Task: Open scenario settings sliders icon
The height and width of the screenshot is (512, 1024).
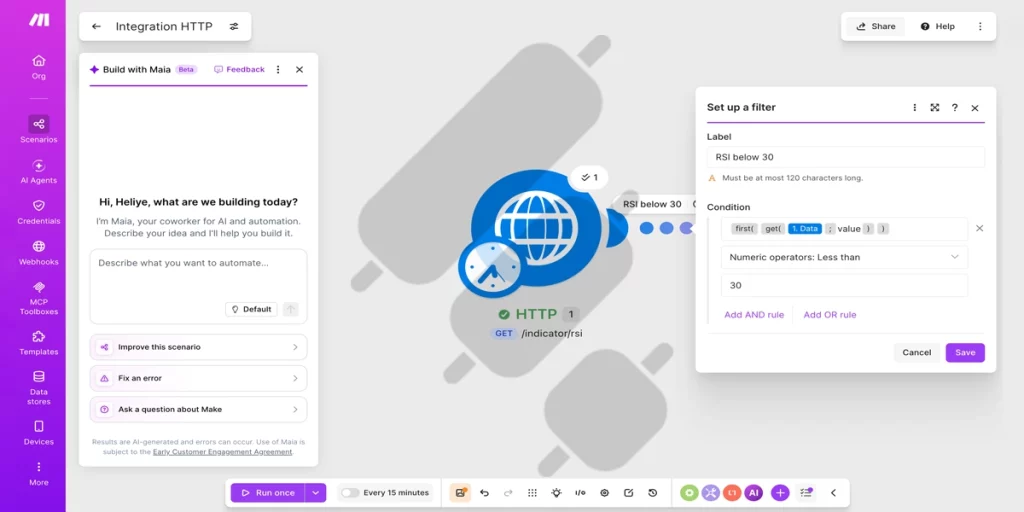Action: point(234,27)
